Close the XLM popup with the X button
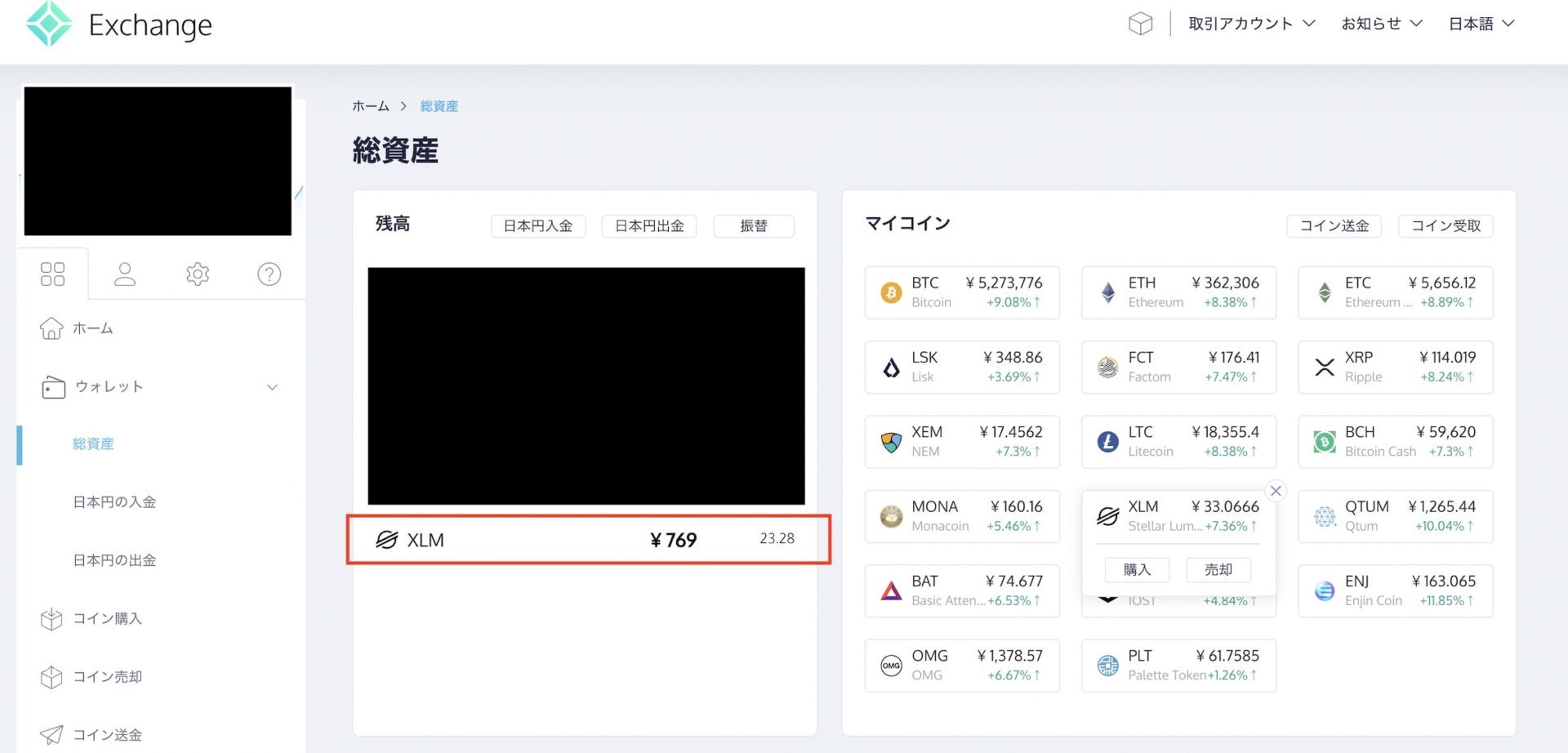The width and height of the screenshot is (1568, 753). pos(1276,491)
